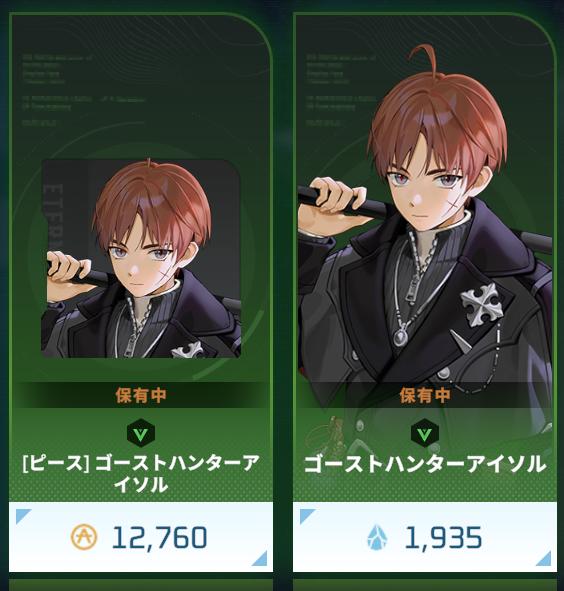Click the 12,760 price number
The image size is (564, 591).
[160, 537]
